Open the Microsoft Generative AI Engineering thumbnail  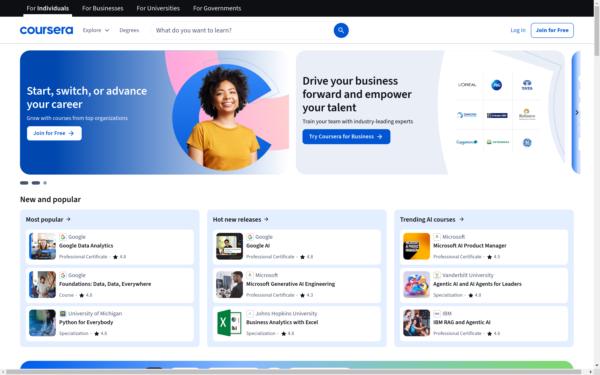(x=230, y=285)
